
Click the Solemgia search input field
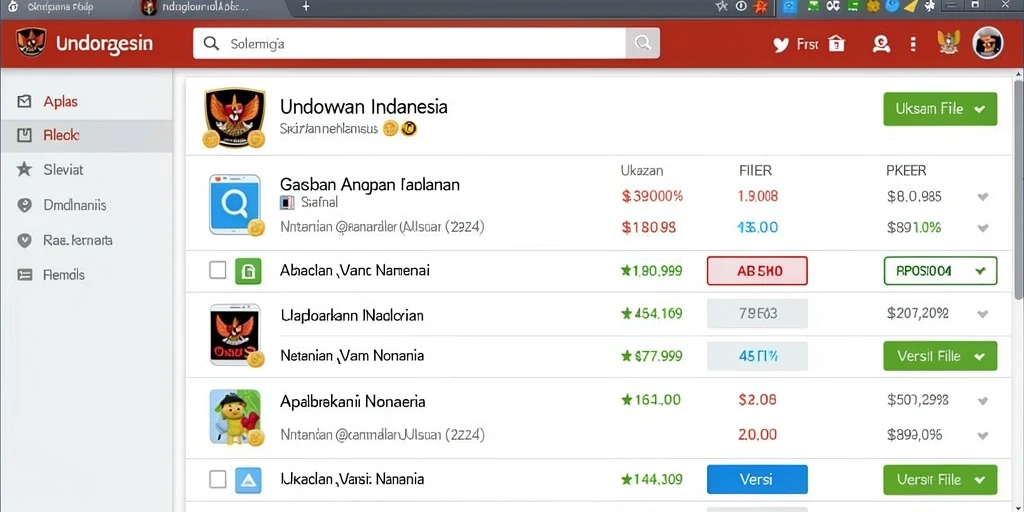pos(409,44)
